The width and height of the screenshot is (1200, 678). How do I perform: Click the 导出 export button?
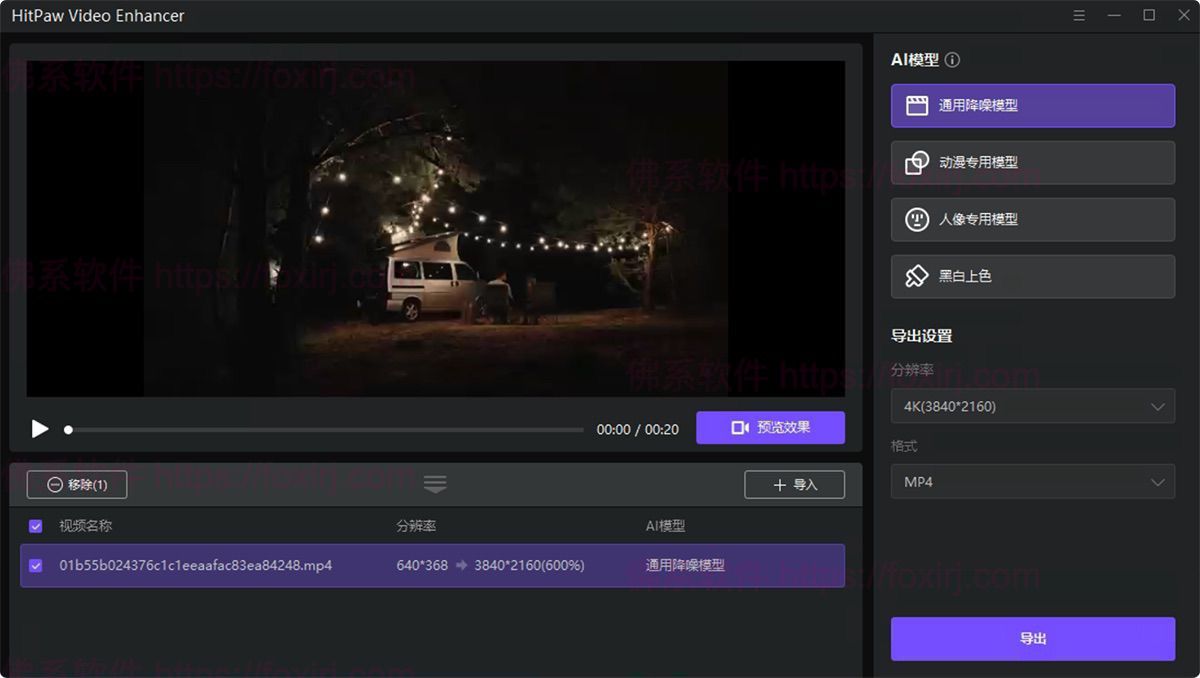pyautogui.click(x=1032, y=638)
